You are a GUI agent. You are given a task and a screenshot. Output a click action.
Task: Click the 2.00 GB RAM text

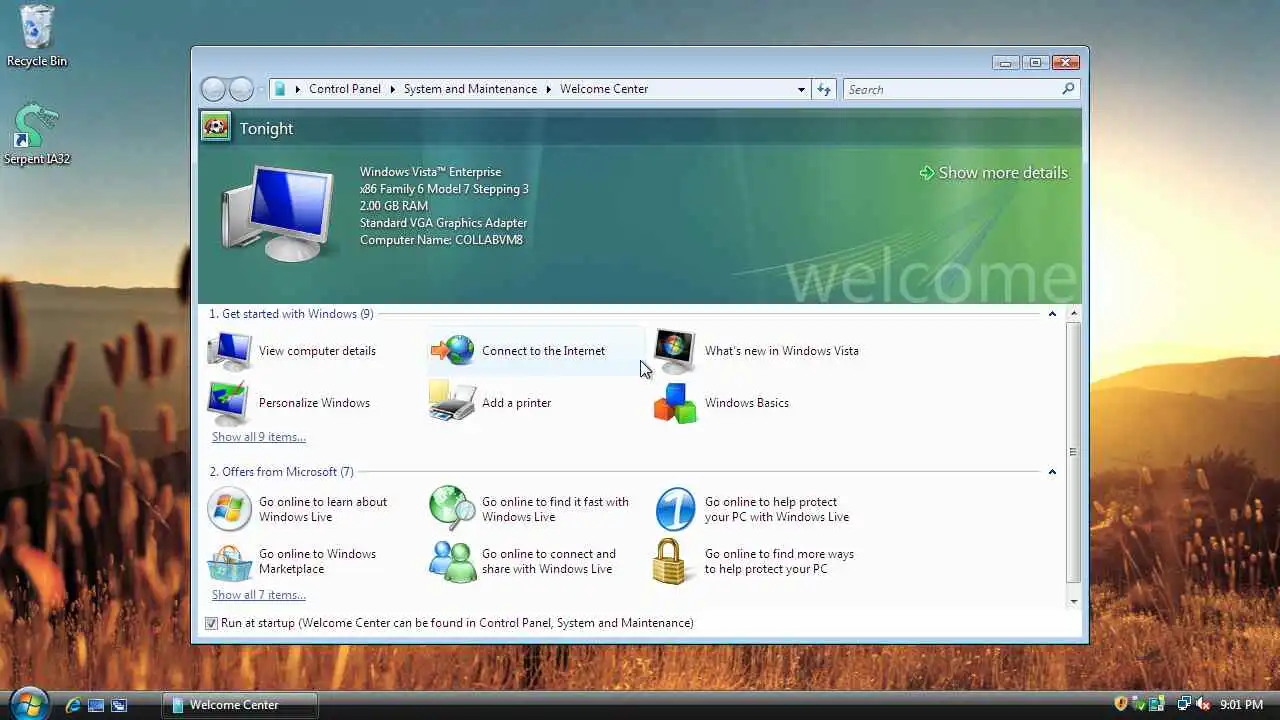click(x=394, y=206)
